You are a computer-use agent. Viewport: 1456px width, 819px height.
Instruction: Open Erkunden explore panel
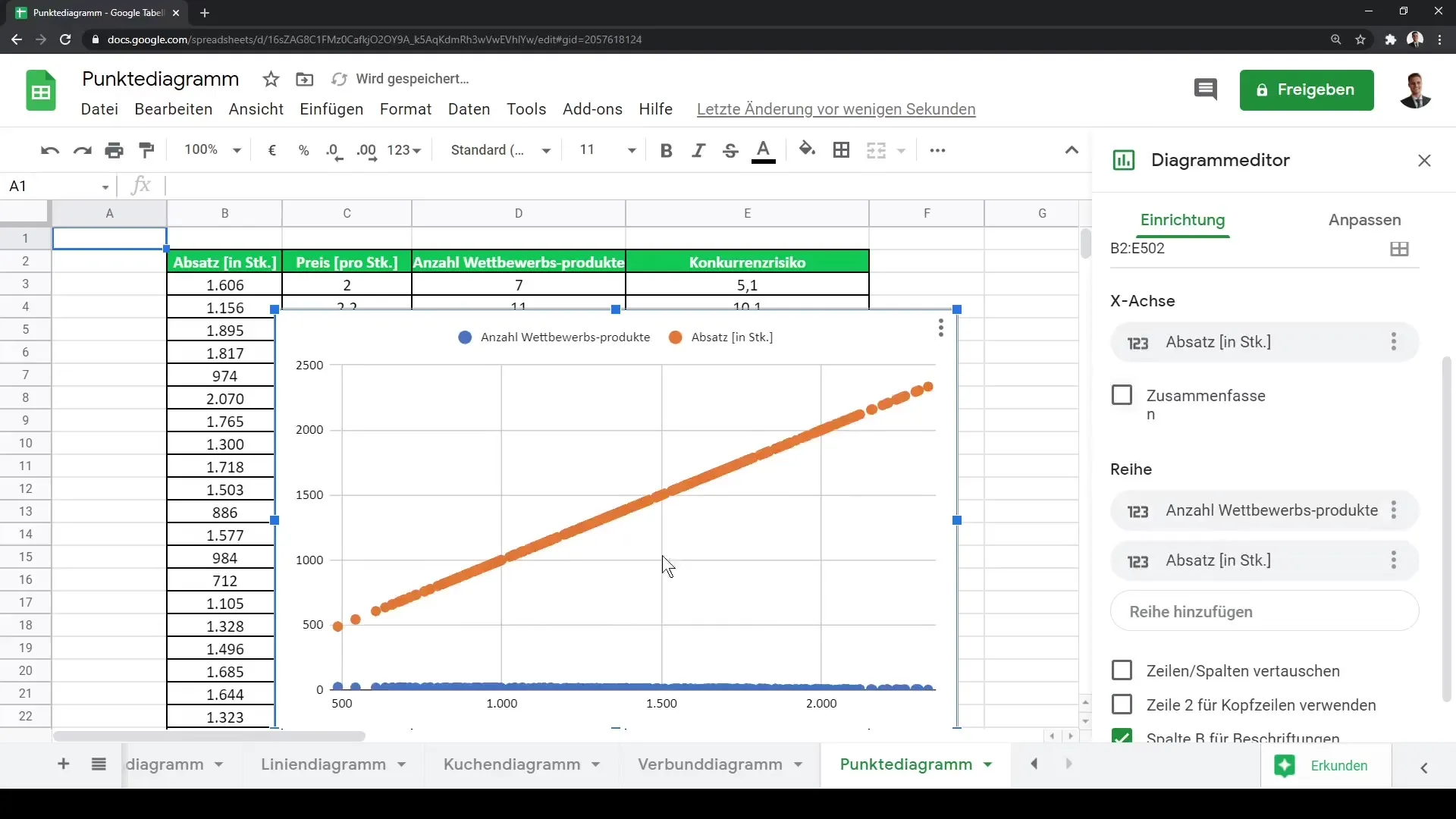[1326, 765]
